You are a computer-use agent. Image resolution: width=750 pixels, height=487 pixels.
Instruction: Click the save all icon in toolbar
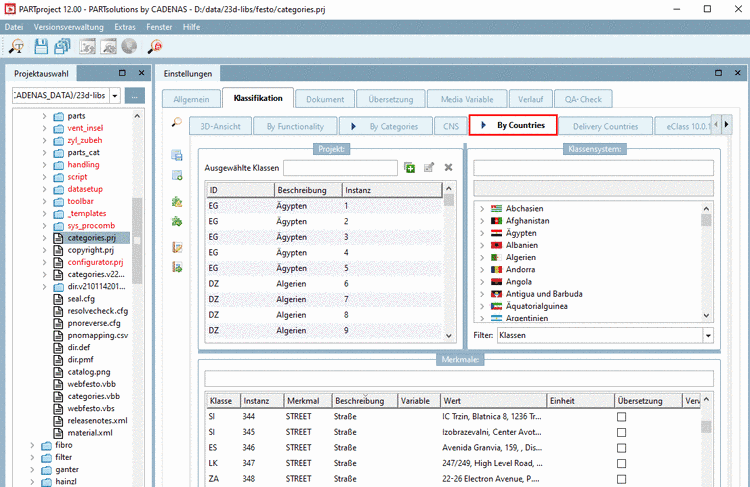click(x=63, y=47)
